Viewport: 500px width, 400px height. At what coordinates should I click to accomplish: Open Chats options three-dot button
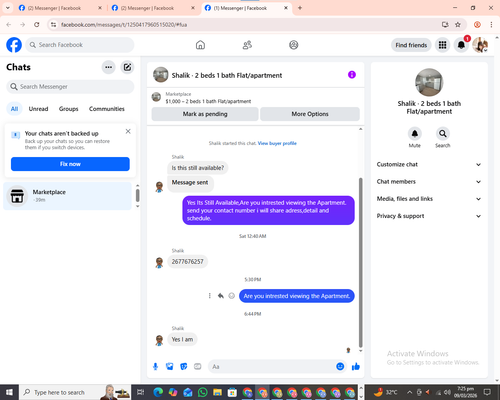108,67
